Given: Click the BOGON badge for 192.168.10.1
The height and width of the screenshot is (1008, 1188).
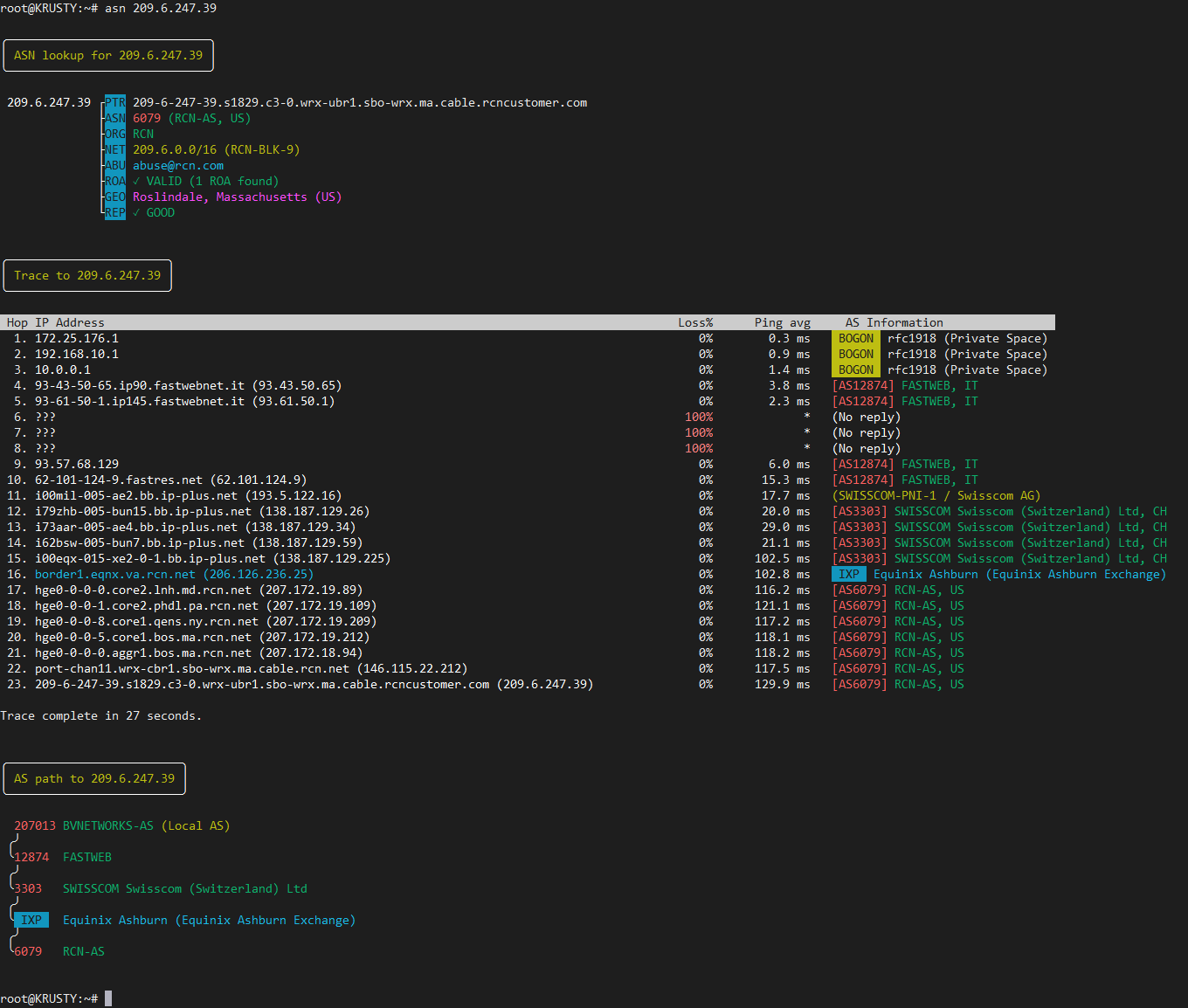Looking at the screenshot, I should (856, 354).
